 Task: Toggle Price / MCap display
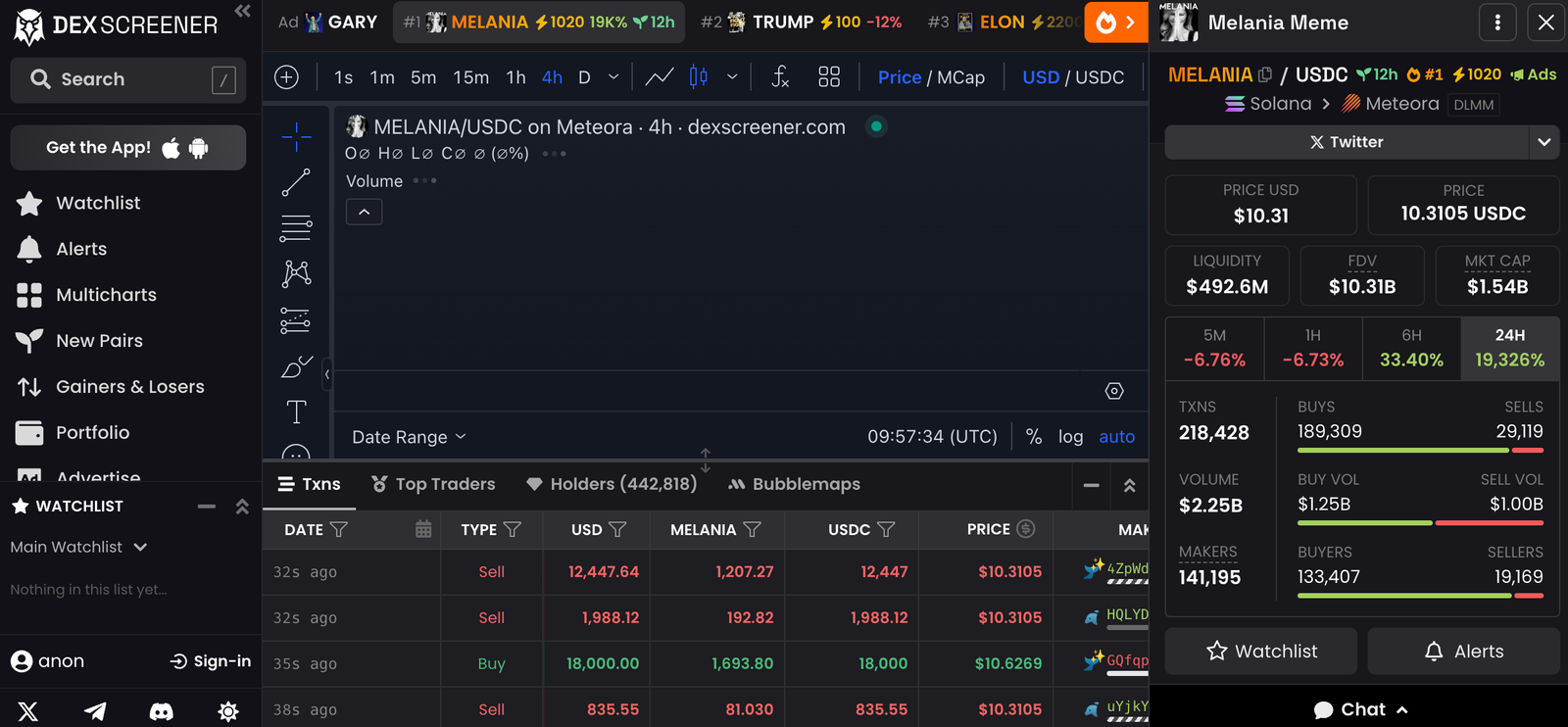tap(931, 77)
